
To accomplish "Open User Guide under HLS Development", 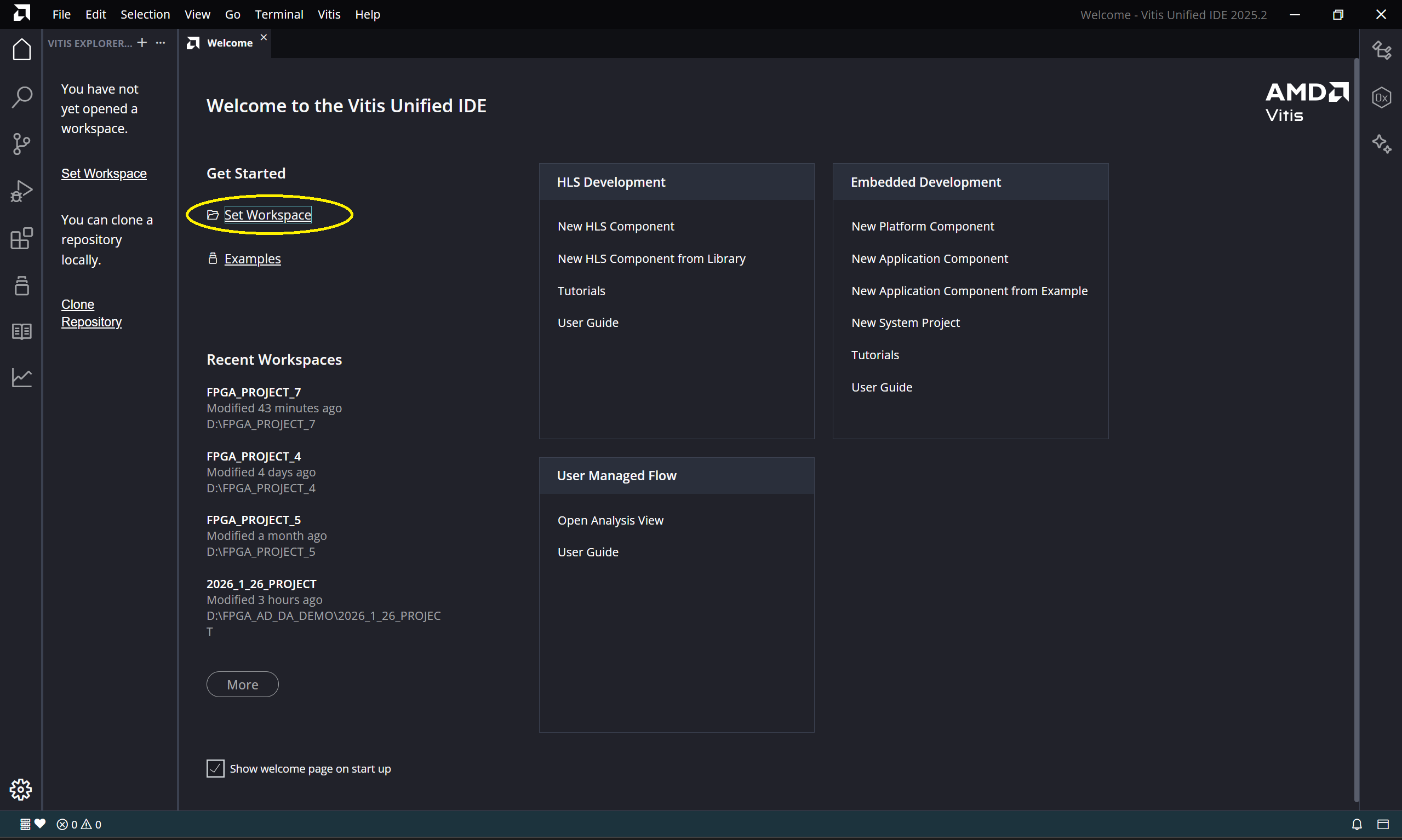I will (x=588, y=323).
